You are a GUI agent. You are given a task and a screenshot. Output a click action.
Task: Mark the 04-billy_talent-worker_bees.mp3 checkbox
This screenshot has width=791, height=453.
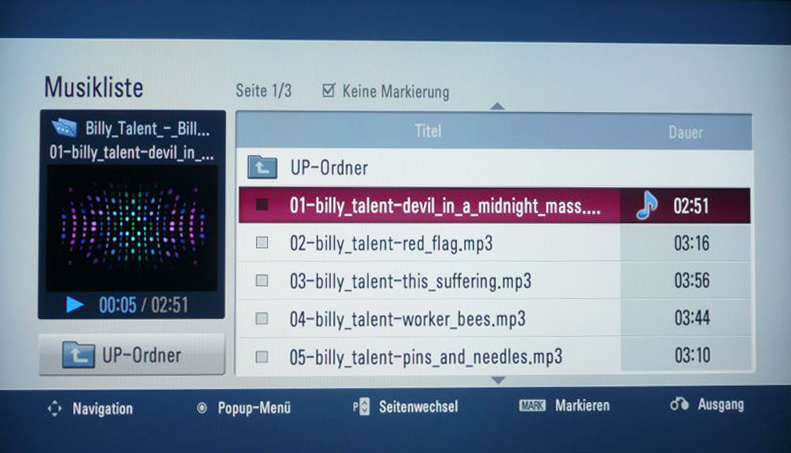coord(262,318)
